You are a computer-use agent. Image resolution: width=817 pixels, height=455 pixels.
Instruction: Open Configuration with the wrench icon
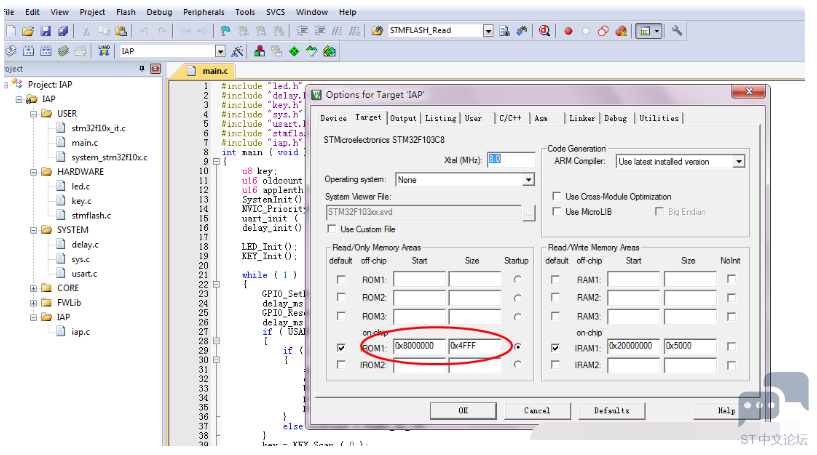(677, 30)
